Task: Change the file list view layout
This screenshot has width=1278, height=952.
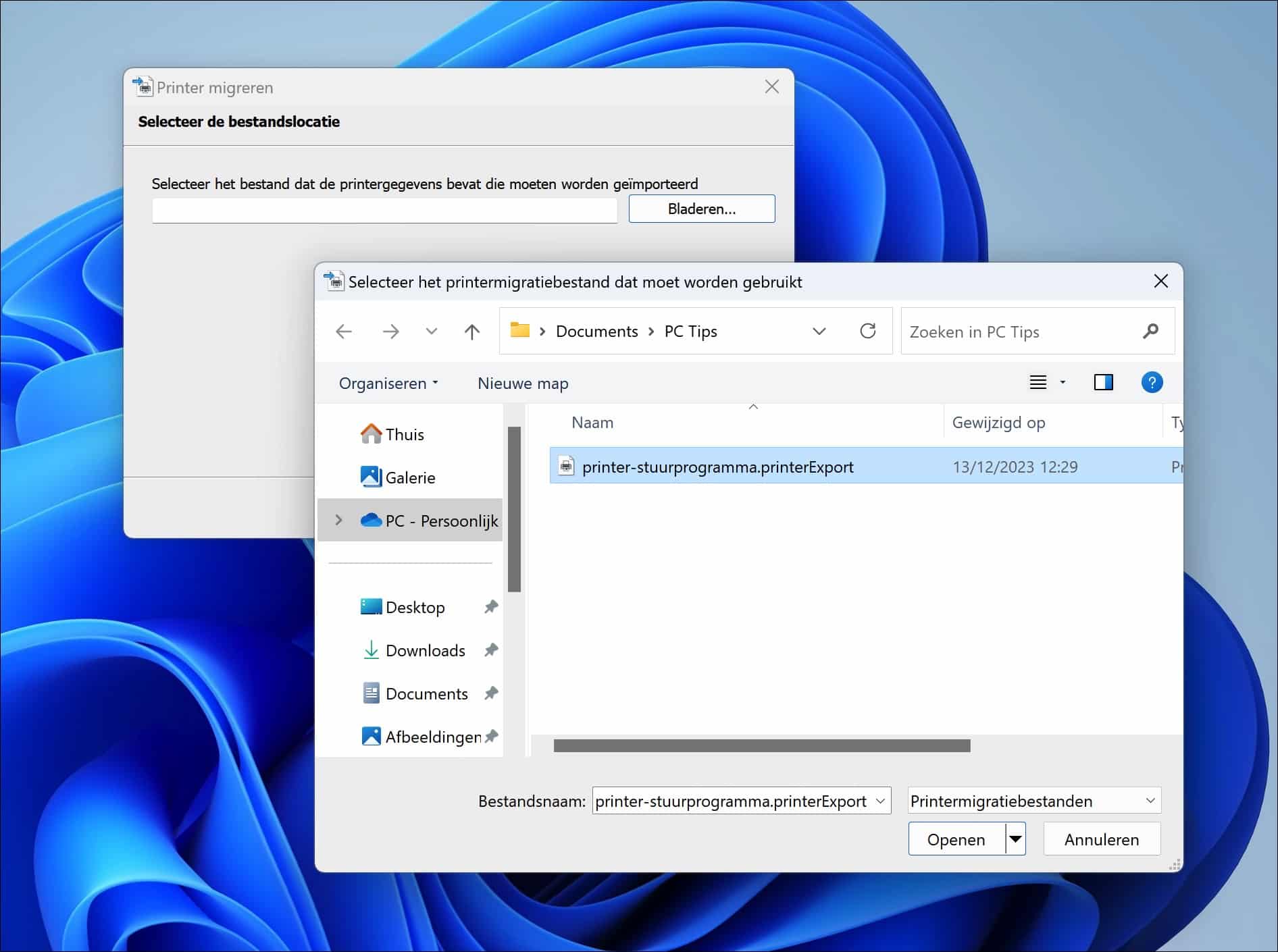Action: pyautogui.click(x=1038, y=382)
